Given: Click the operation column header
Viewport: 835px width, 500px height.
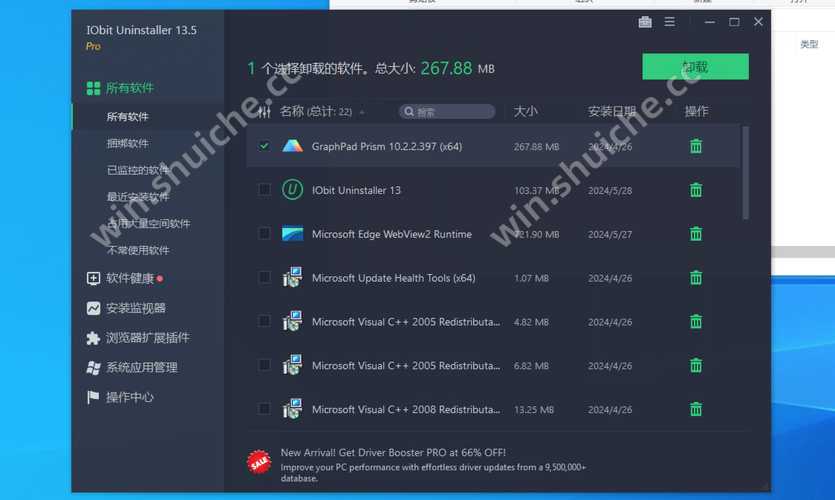Looking at the screenshot, I should pos(697,111).
